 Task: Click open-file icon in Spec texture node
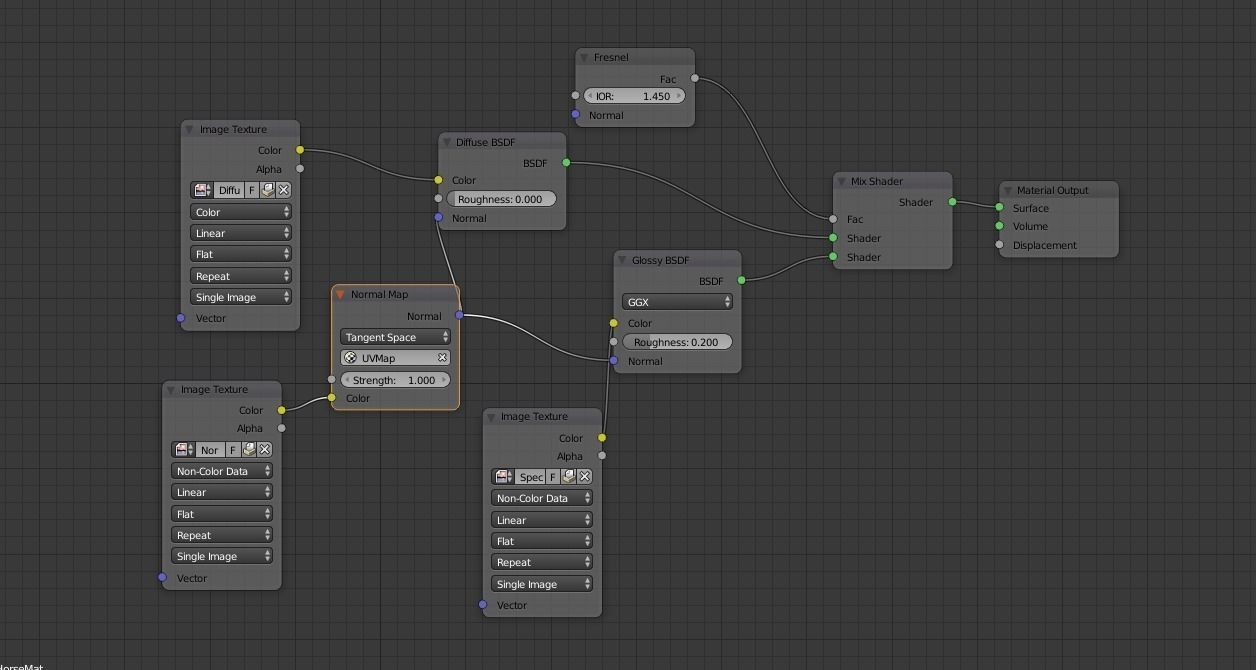[569, 477]
